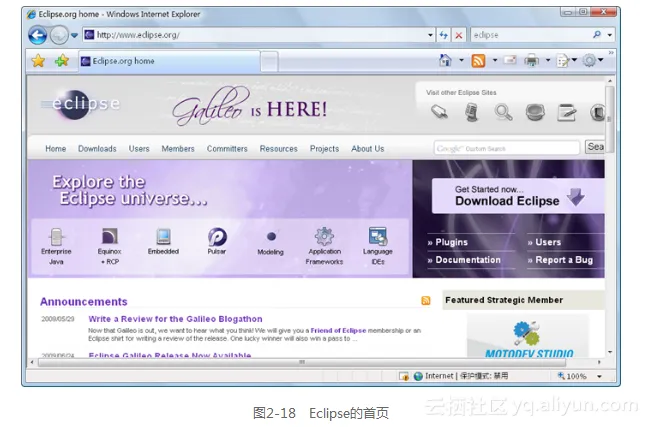Open the Members nav menu item

[178, 149]
